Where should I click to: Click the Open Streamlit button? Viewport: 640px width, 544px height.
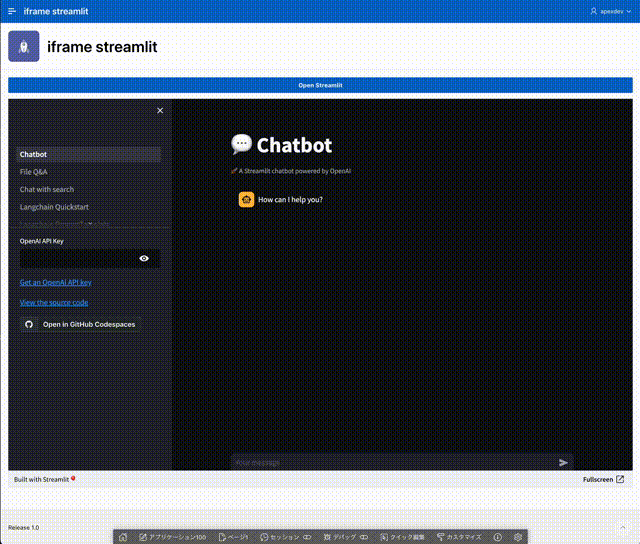click(x=320, y=85)
